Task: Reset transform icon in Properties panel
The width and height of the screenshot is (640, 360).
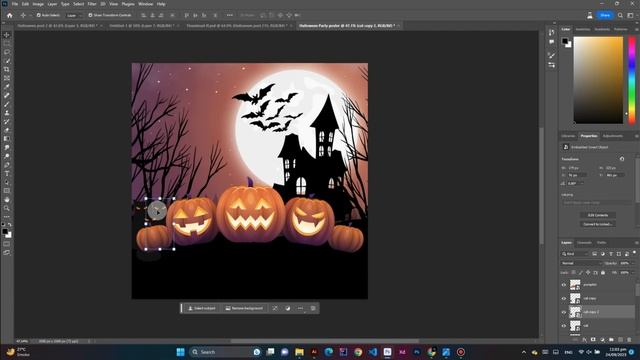Action: tap(622, 159)
